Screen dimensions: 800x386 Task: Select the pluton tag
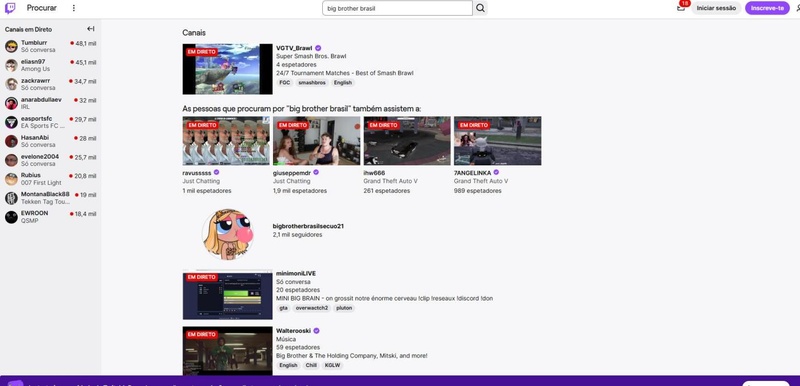coord(344,308)
